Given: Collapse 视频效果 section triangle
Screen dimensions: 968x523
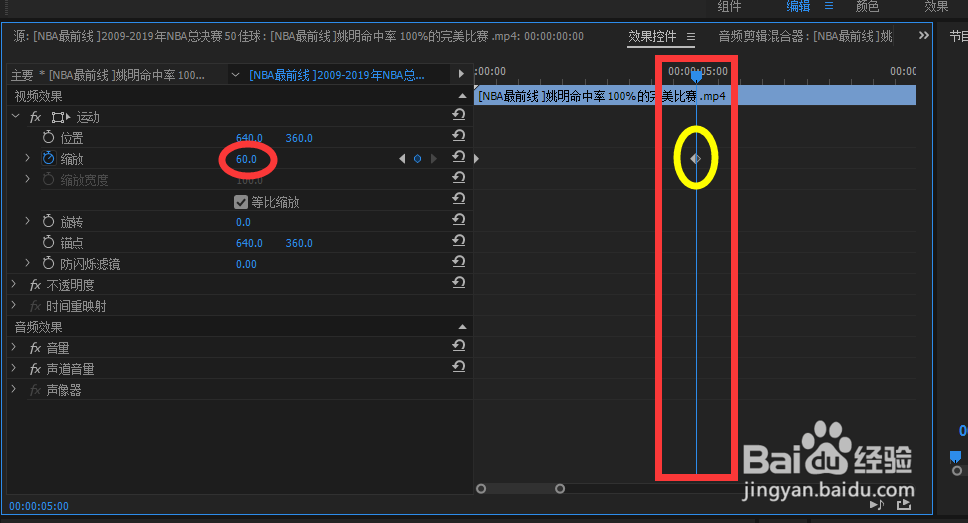Looking at the screenshot, I should tap(462, 96).
